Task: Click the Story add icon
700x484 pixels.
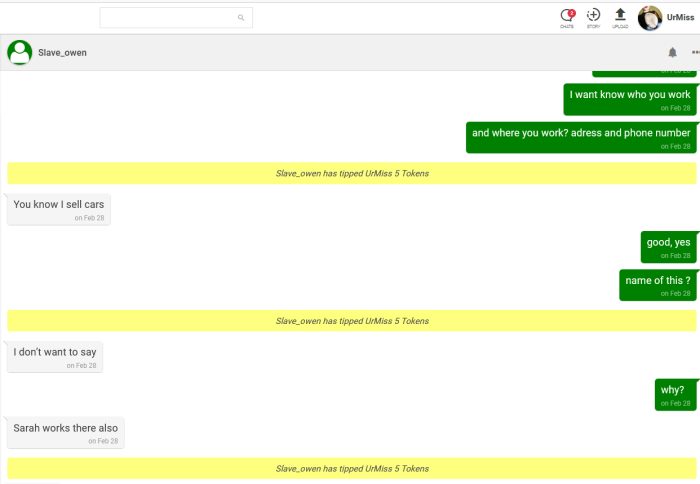Action: tap(593, 16)
